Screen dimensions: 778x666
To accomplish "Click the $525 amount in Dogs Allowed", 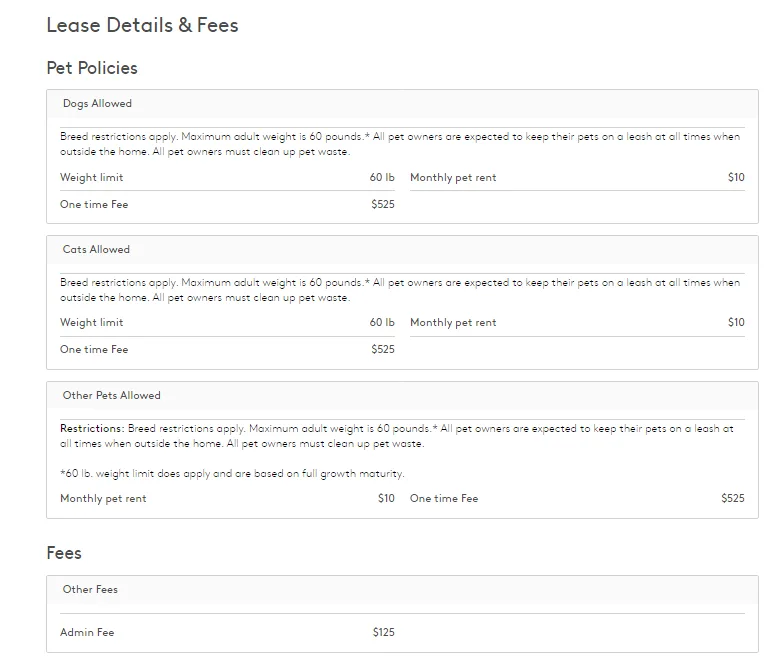I will click(x=383, y=205).
